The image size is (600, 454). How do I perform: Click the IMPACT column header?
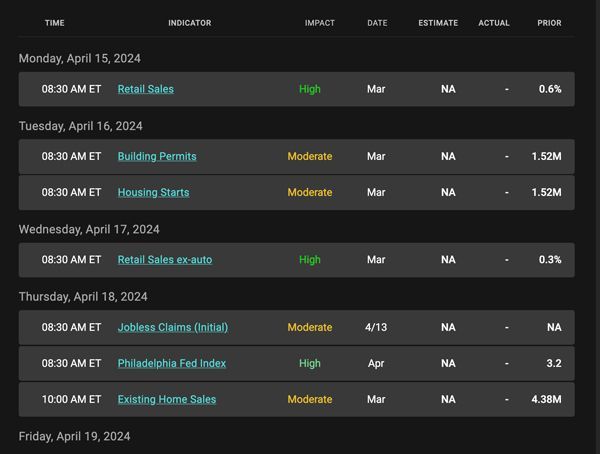[320, 23]
